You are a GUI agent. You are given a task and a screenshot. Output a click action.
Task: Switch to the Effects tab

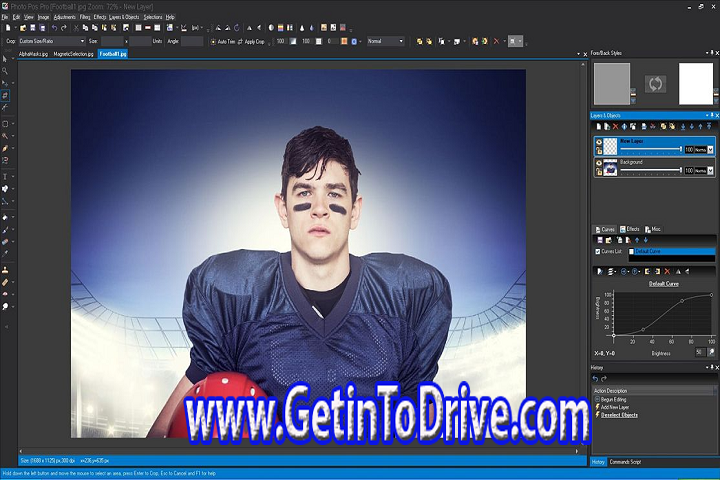point(630,229)
